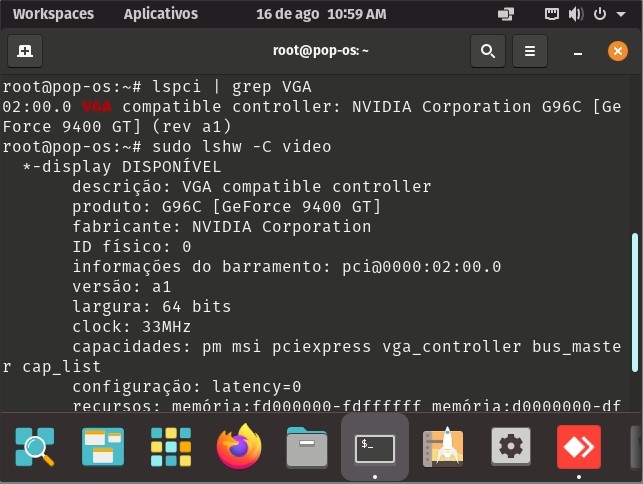The height and width of the screenshot is (484, 643).
Task: Open AnyDesk red dock icon
Action: (x=579, y=447)
